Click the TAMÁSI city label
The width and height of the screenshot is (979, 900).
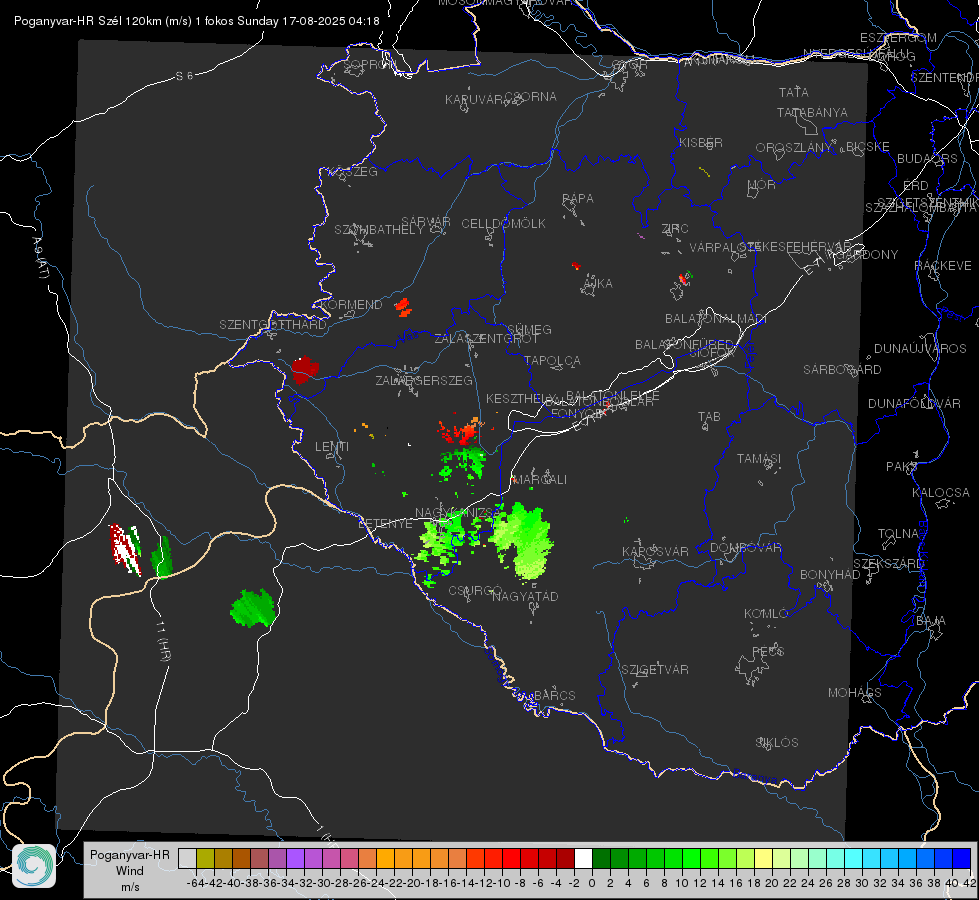[x=759, y=458]
